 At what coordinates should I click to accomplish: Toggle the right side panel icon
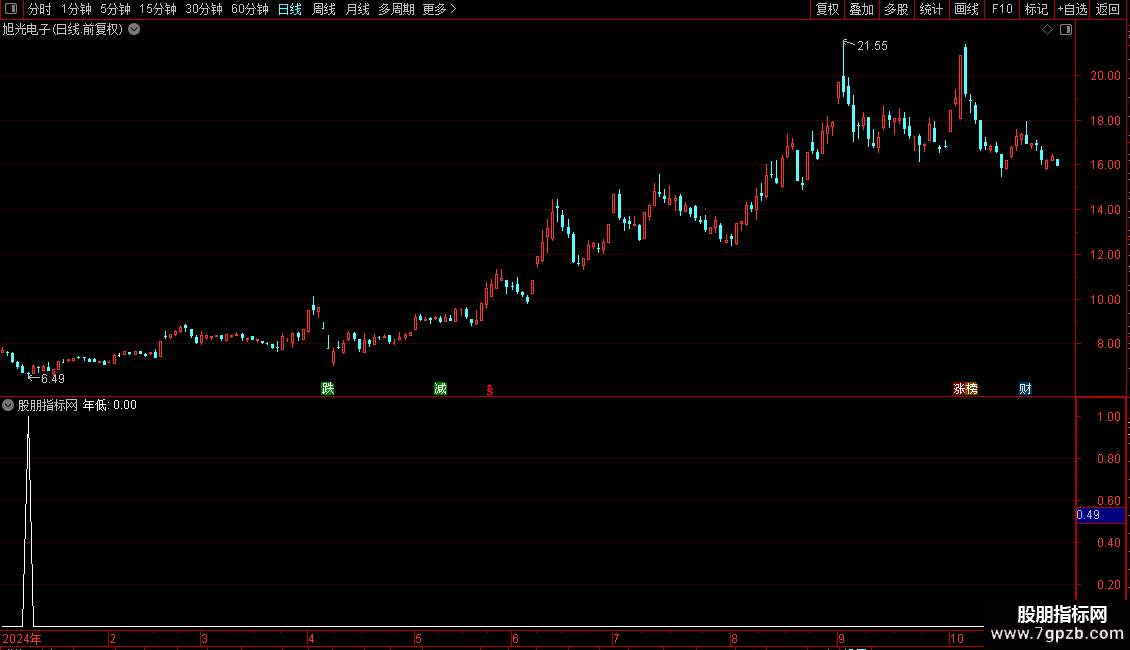[1066, 30]
